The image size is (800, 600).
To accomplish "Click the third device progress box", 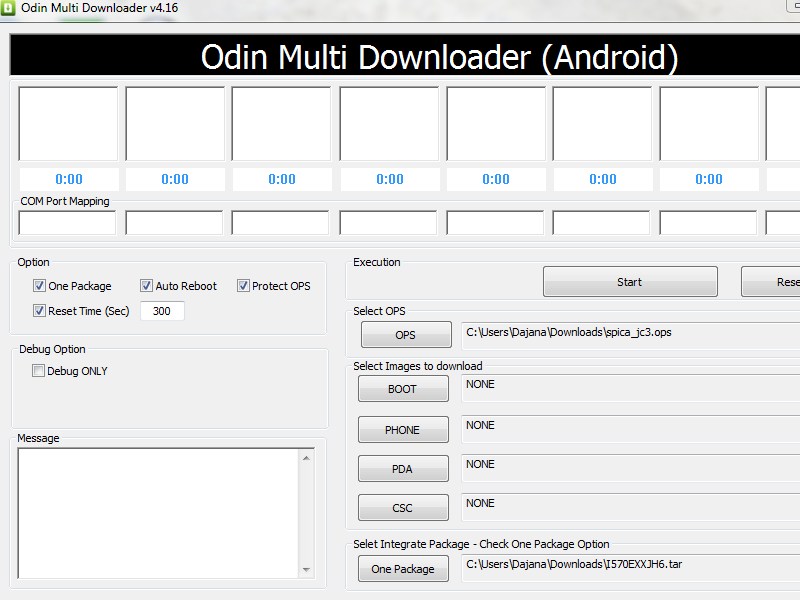I will pos(281,123).
